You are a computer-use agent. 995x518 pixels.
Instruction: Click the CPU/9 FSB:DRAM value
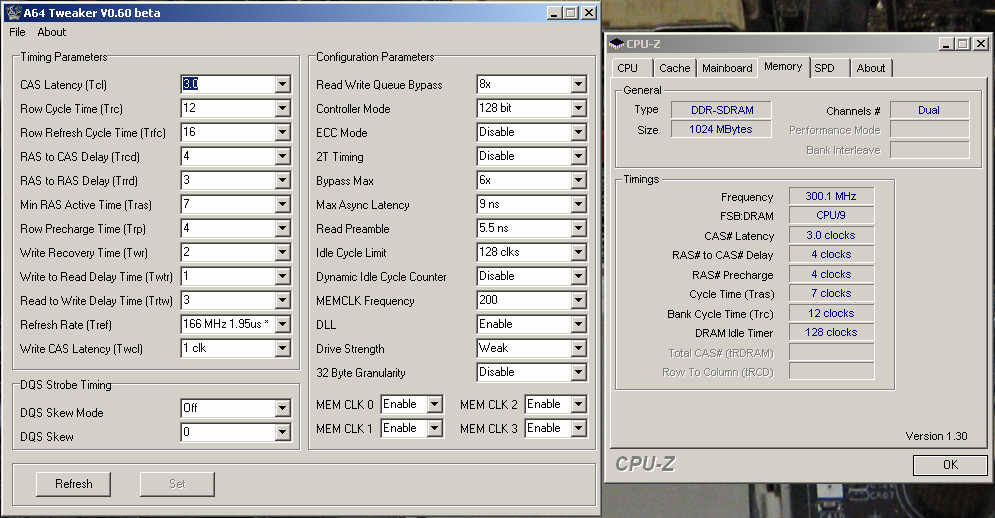[x=831, y=215]
